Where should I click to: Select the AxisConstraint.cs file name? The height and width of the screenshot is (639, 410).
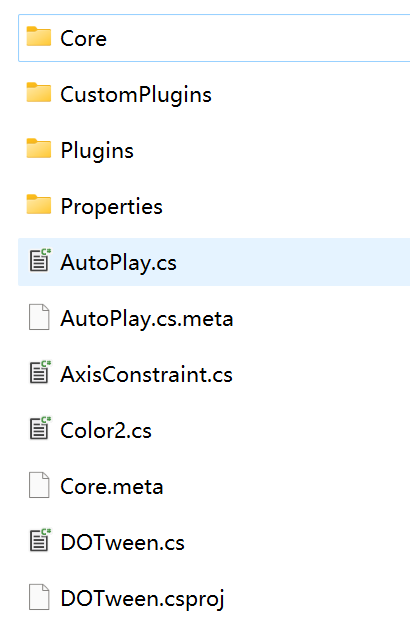pos(146,375)
